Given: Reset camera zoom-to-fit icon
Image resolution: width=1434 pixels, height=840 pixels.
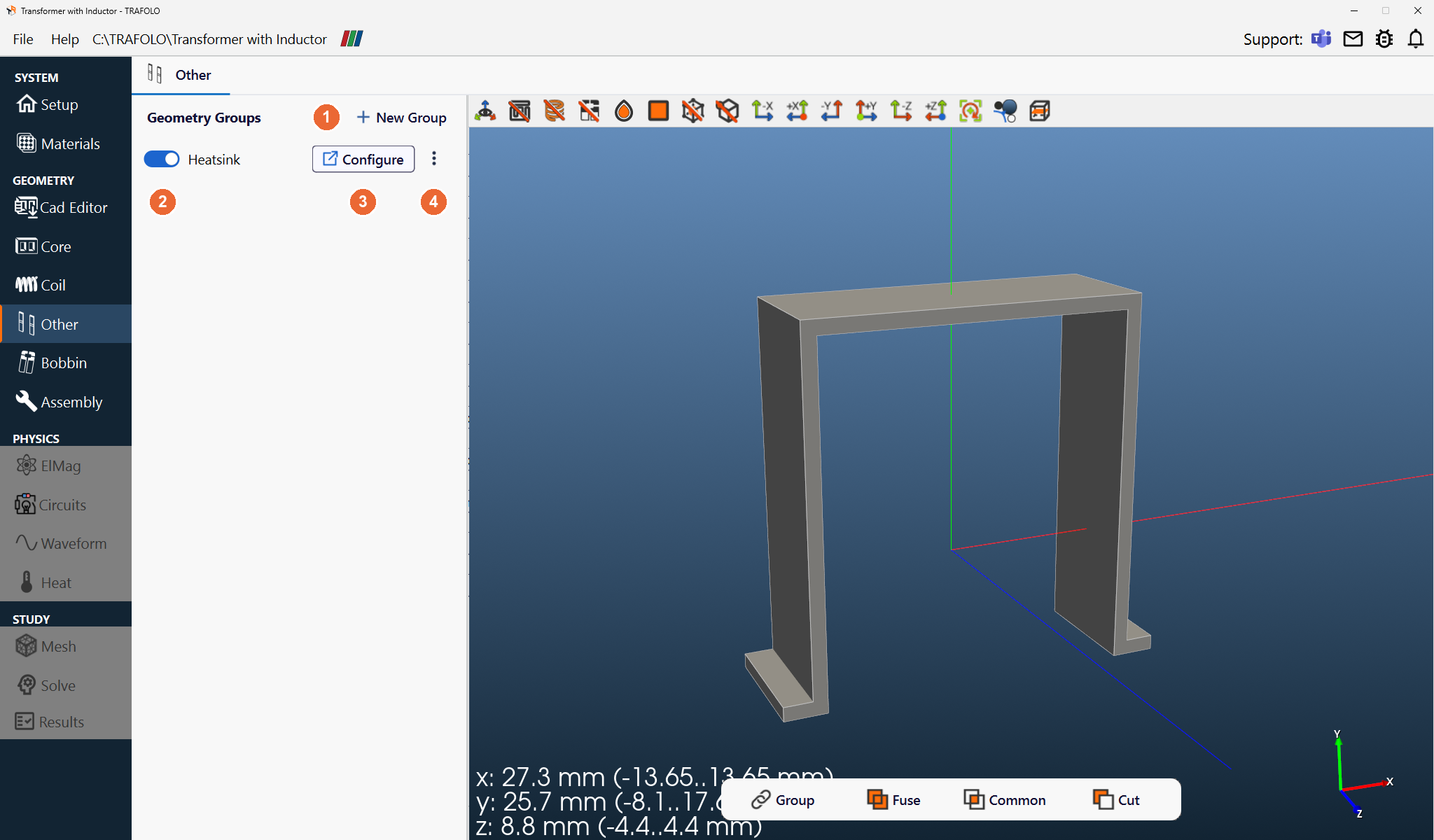Looking at the screenshot, I should tap(970, 111).
